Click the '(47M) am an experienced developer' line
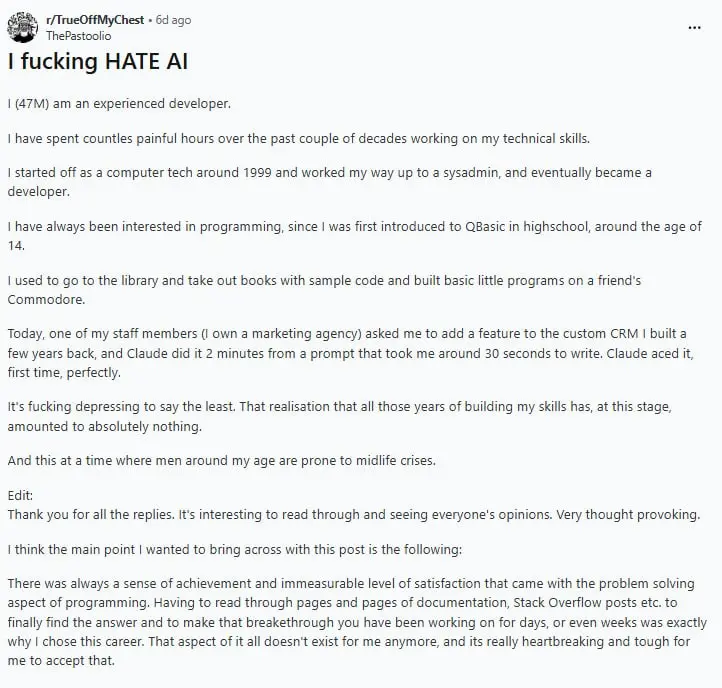The height and width of the screenshot is (688, 722). (119, 104)
